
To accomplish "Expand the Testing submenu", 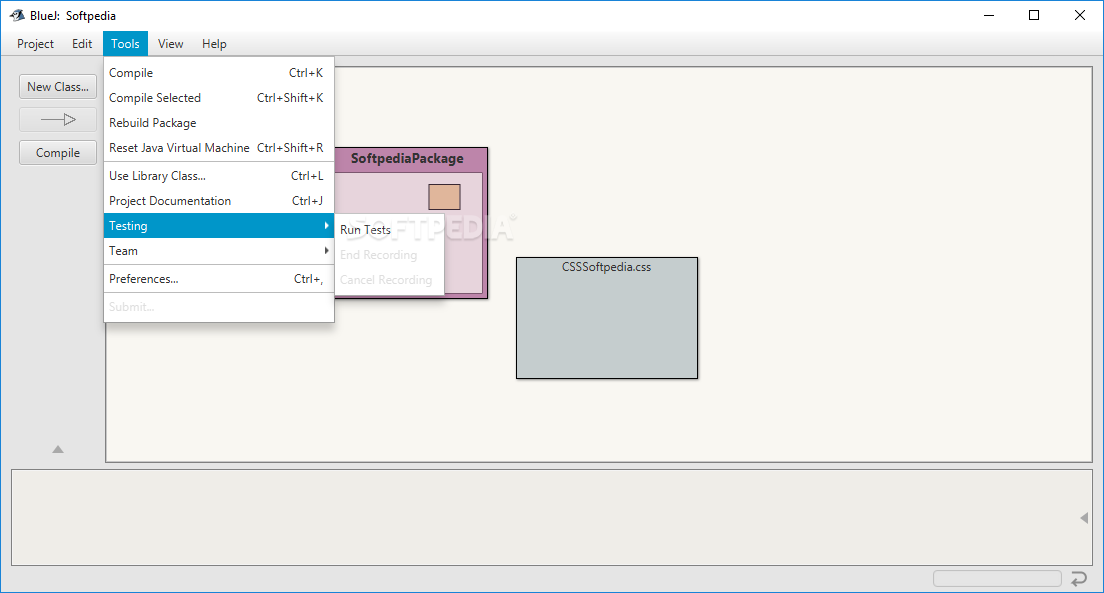I will click(219, 225).
